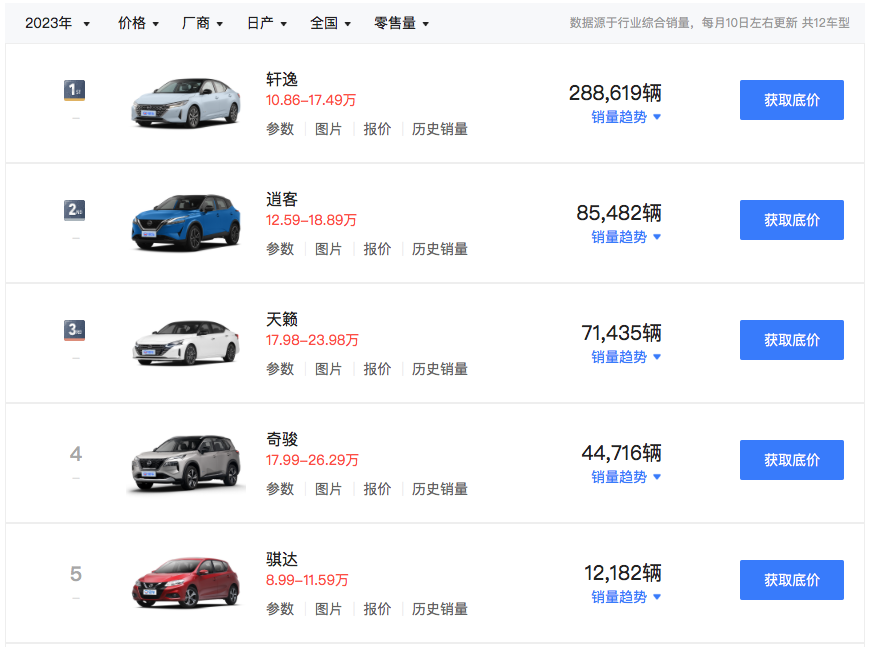Open 参数 link for 轩逸
This screenshot has width=869, height=647.
280,129
